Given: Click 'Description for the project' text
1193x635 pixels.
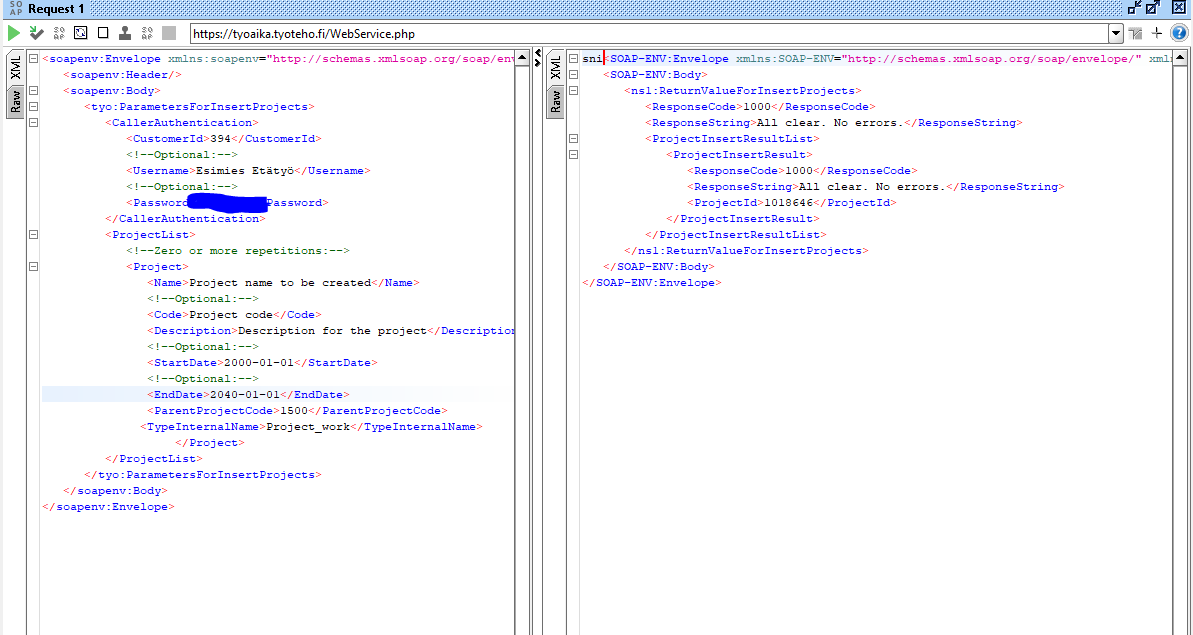Looking at the screenshot, I should click(x=332, y=330).
